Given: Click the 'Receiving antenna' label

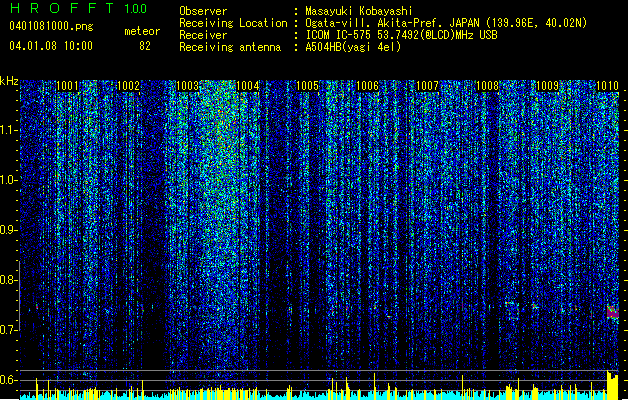Looking at the screenshot, I should 230,47.
